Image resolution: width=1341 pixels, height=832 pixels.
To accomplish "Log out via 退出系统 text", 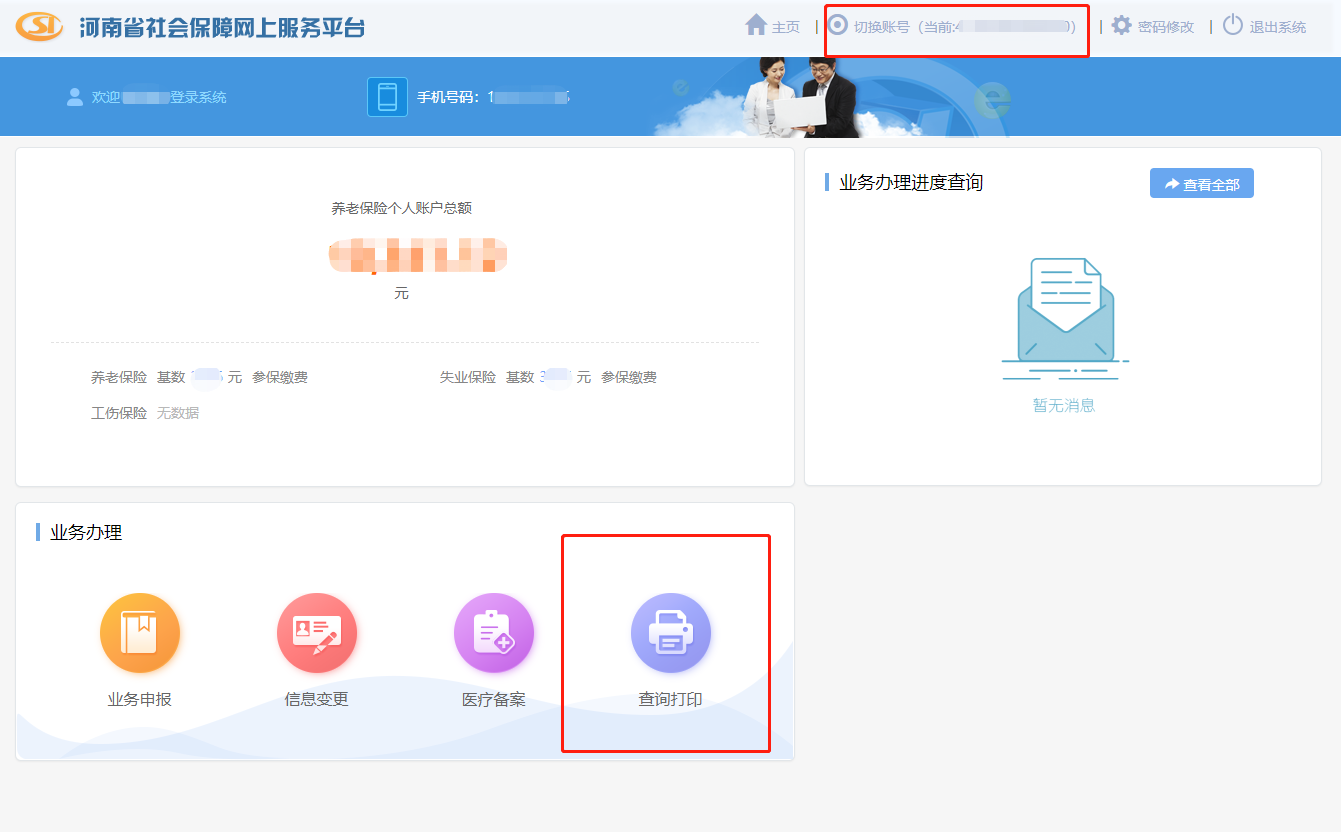I will (1277, 27).
